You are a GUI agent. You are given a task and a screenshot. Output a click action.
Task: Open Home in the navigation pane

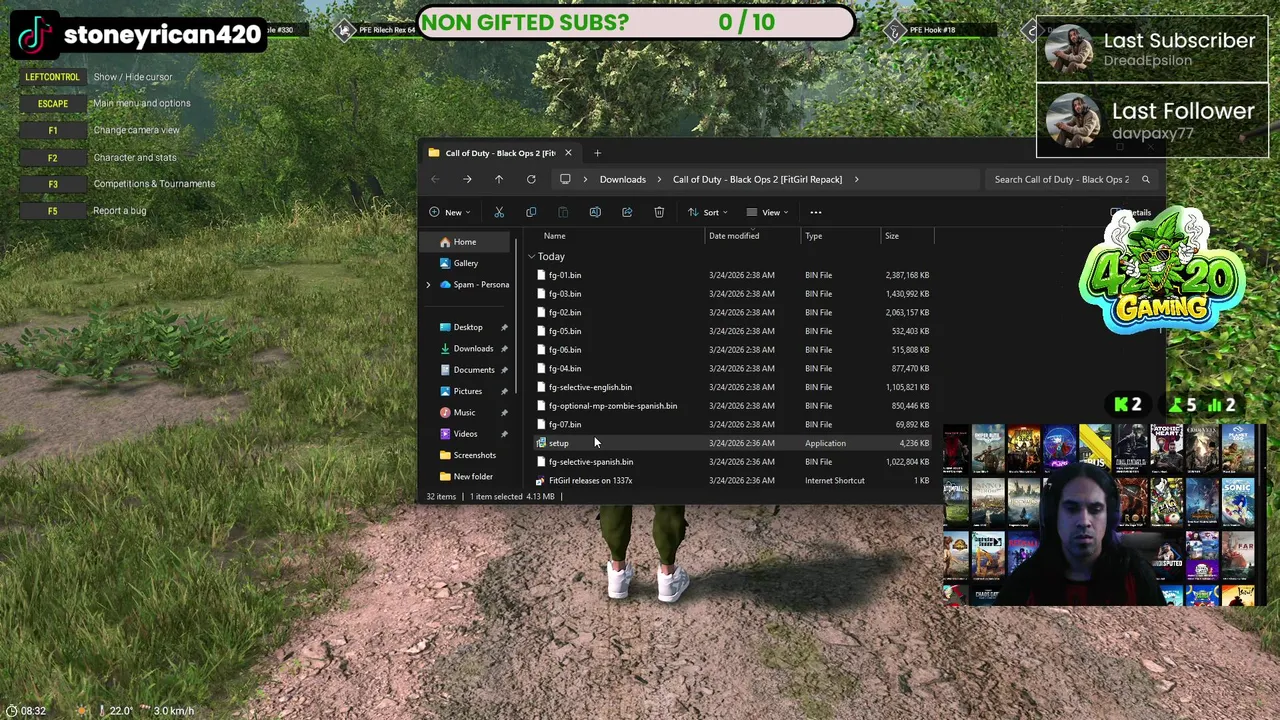(x=465, y=242)
